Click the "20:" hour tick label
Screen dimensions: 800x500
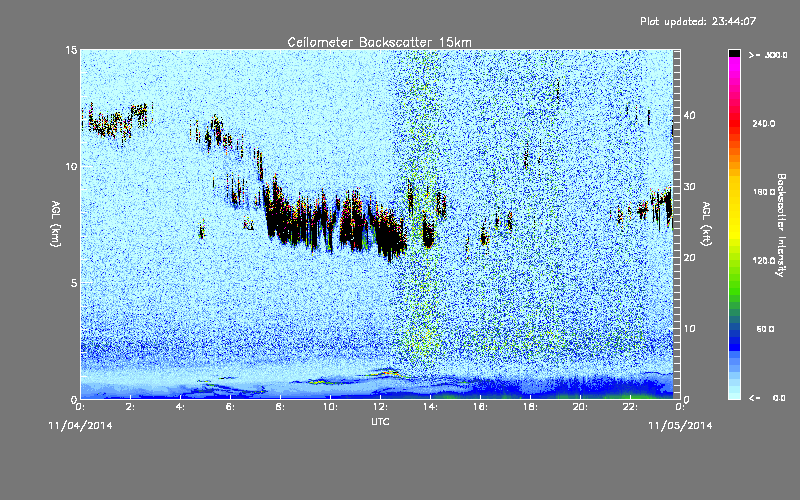point(581,407)
